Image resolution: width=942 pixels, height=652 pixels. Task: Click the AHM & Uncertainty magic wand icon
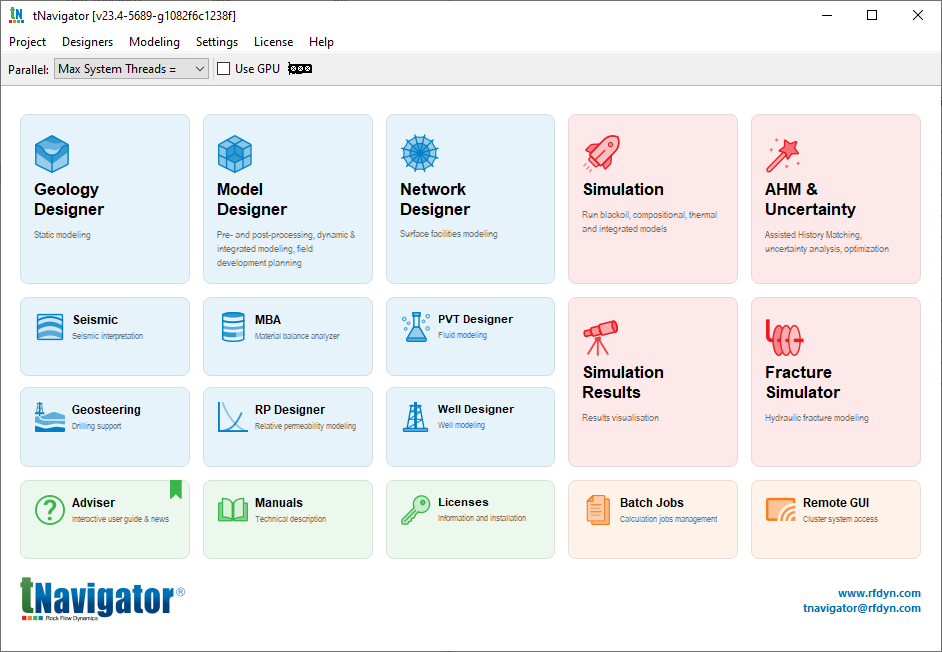[x=783, y=155]
